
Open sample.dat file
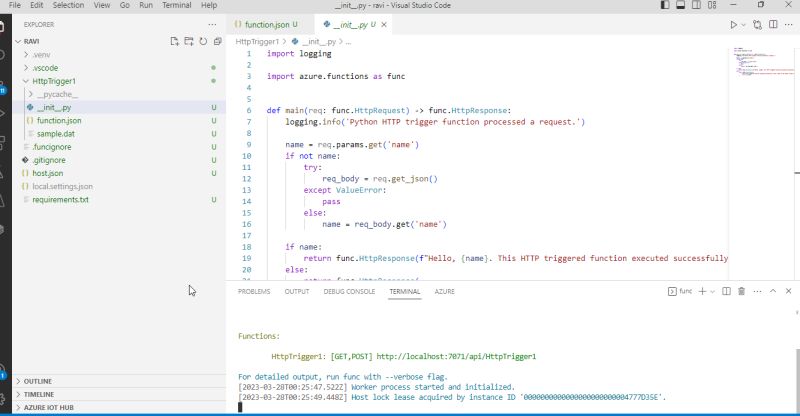(118, 134)
